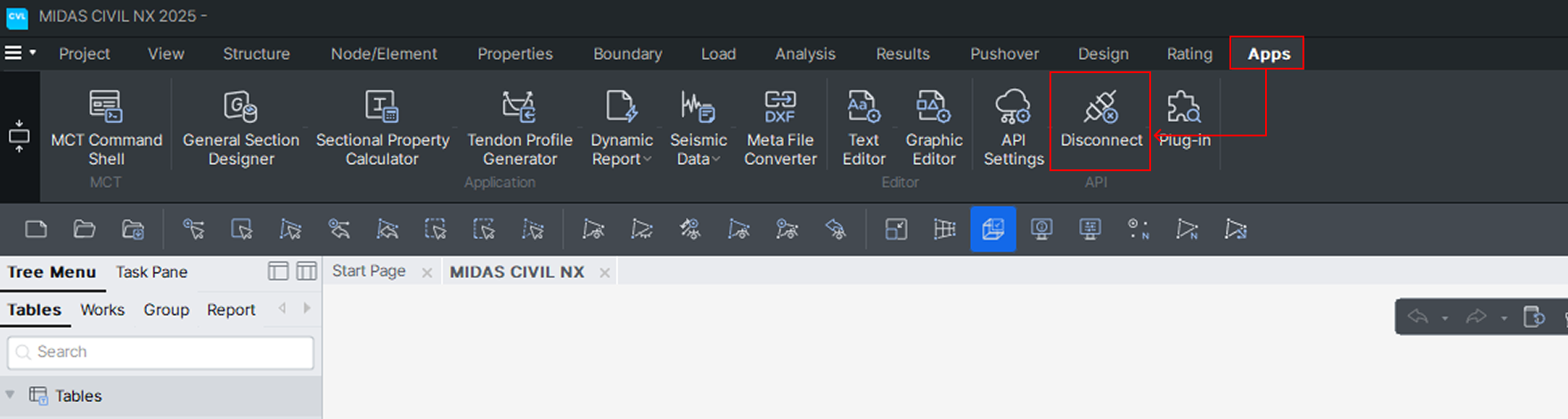
Task: Open the Text Editor
Action: click(863, 128)
